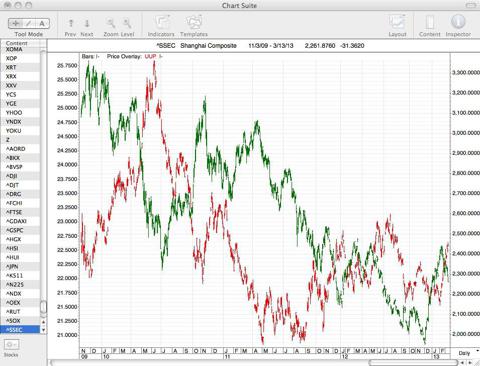The width and height of the screenshot is (480, 366).
Task: Open the Daily interval dropdown
Action: click(468, 353)
